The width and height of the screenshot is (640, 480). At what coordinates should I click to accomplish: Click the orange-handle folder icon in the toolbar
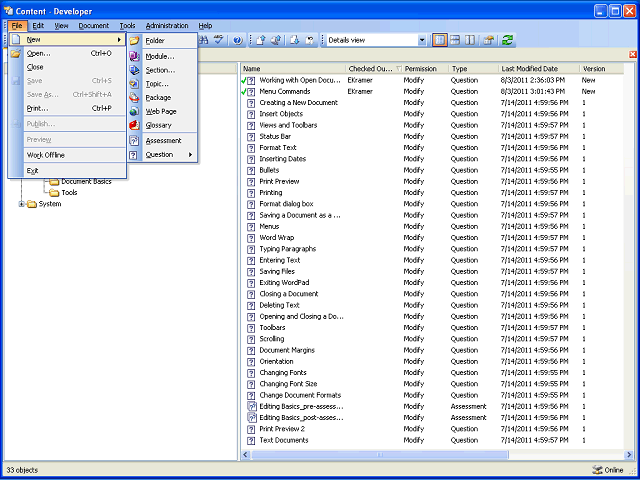pos(488,40)
